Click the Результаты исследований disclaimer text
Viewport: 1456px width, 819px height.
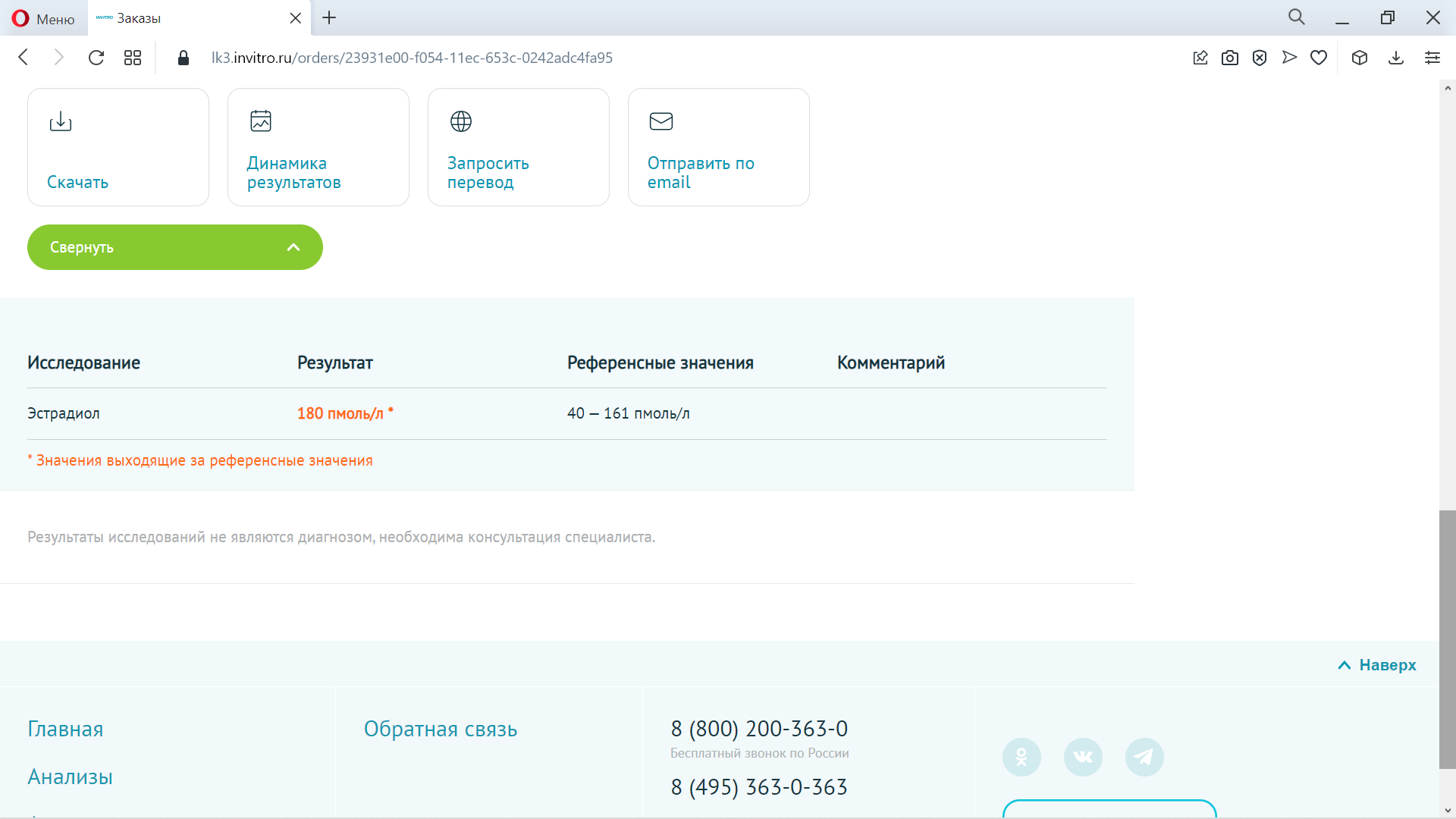click(x=341, y=537)
